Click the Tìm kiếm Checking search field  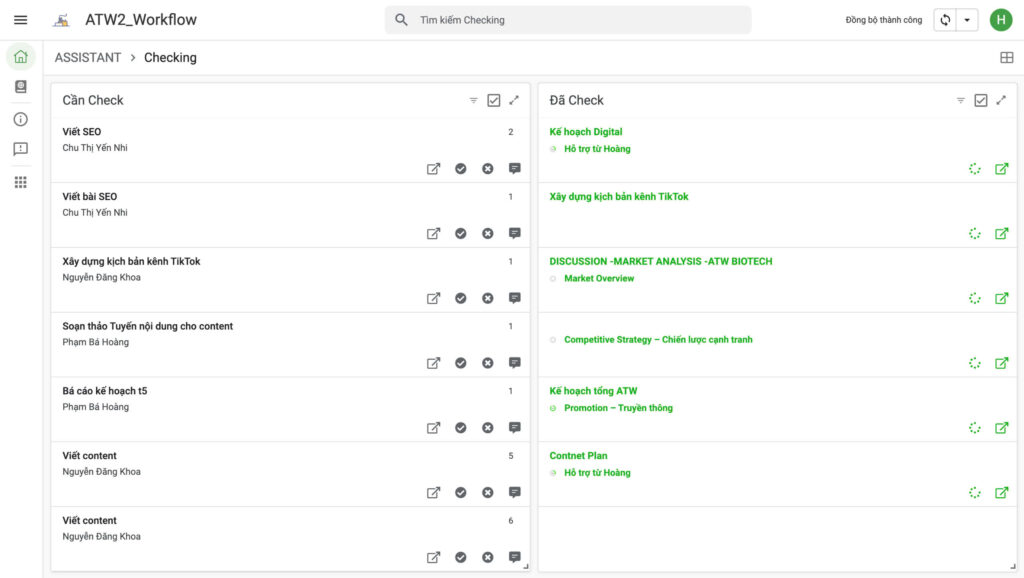pos(568,20)
